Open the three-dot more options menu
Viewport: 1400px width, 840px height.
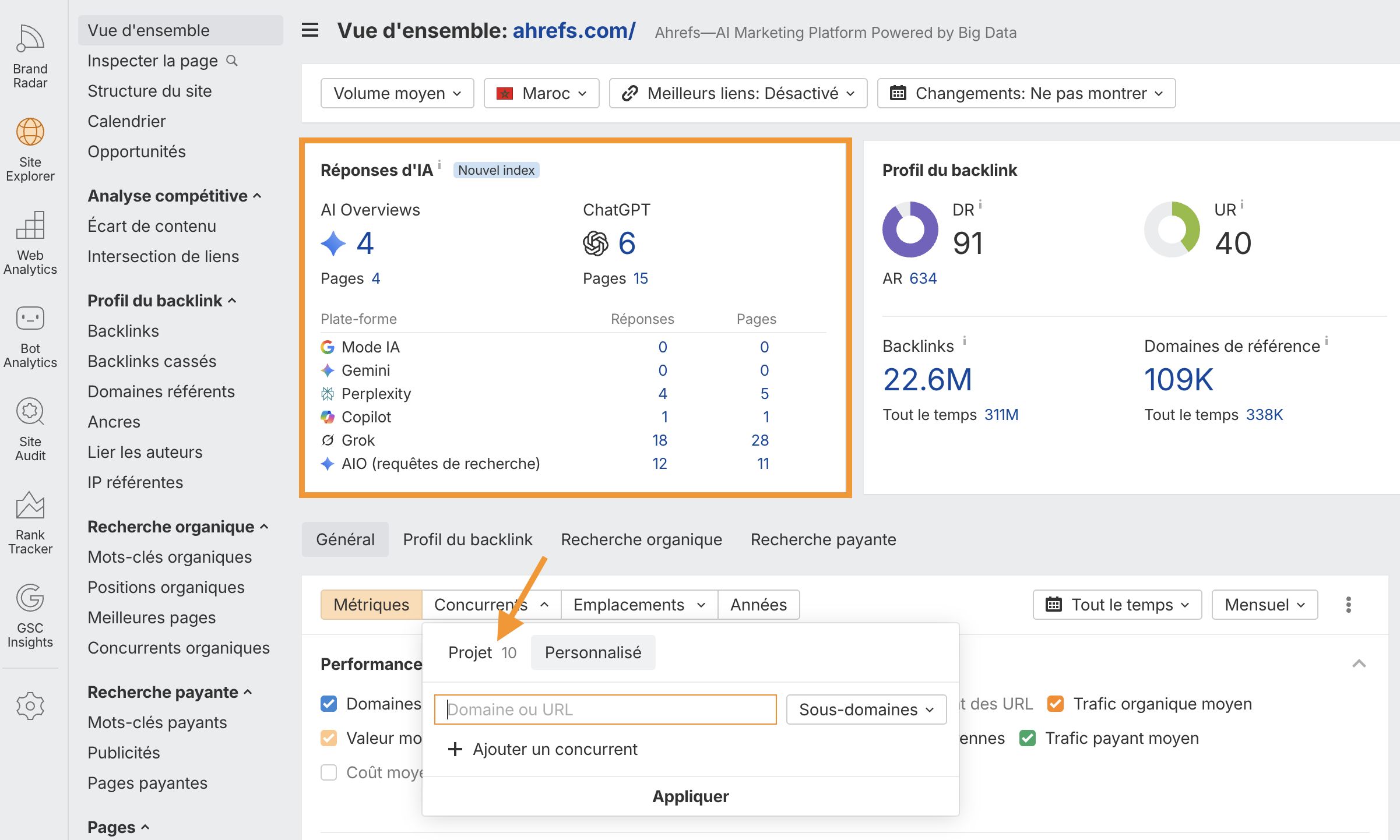pos(1349,605)
